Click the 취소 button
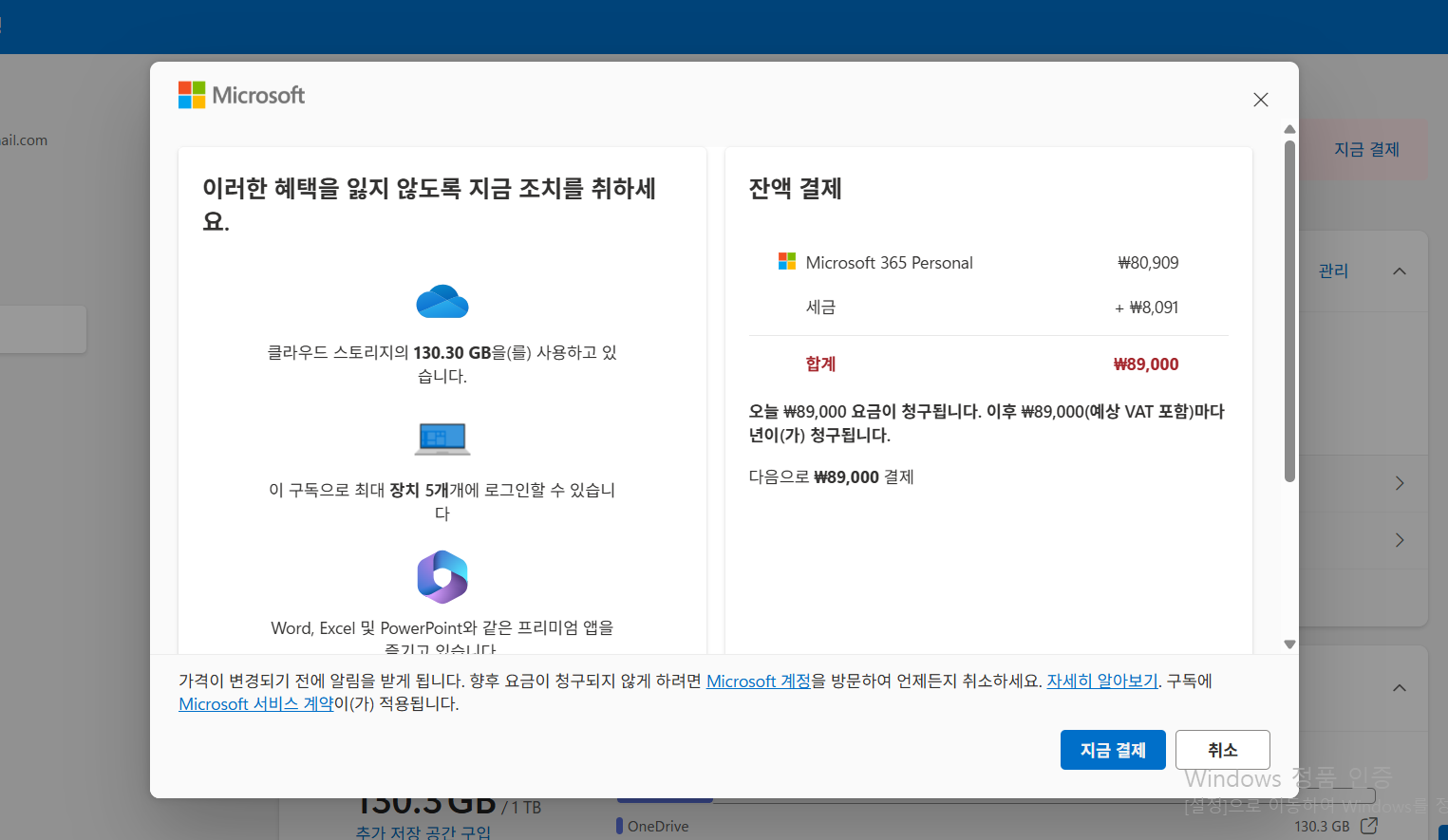Image resolution: width=1448 pixels, height=840 pixels. point(1222,750)
